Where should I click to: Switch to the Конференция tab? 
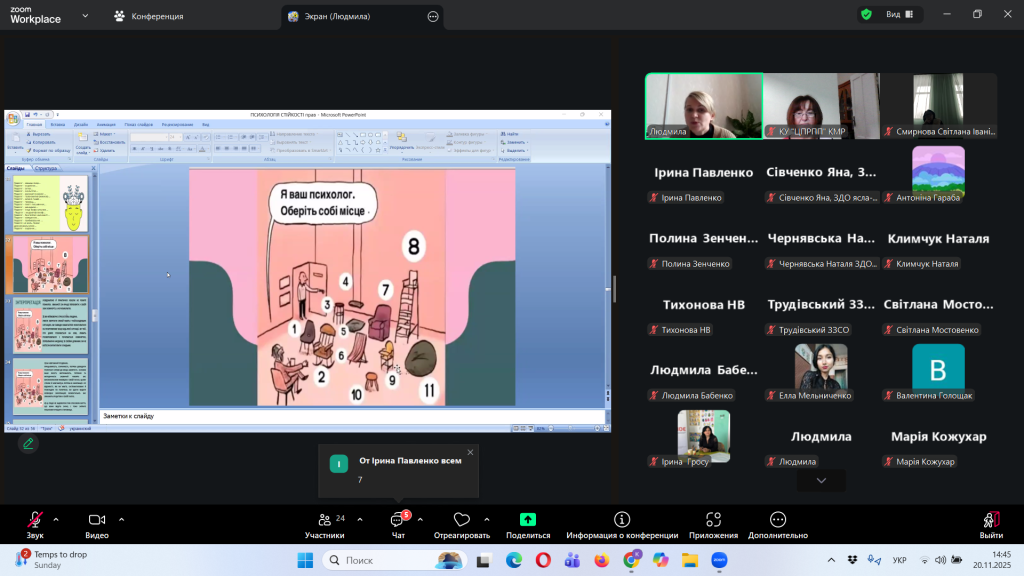click(x=151, y=16)
